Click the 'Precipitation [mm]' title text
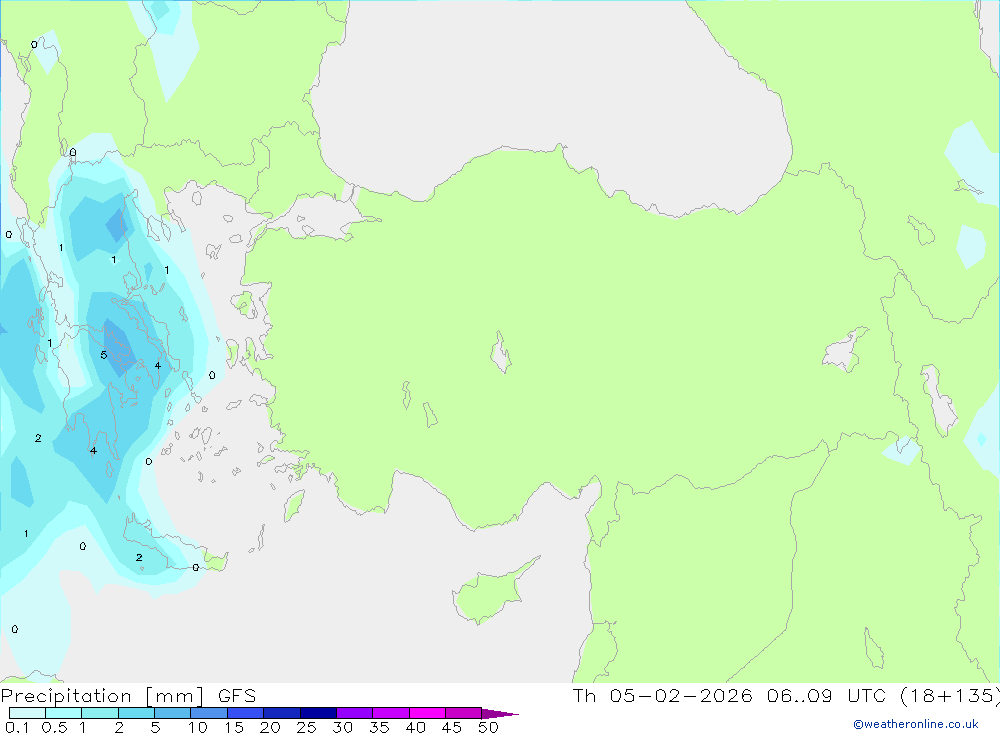 [102, 696]
